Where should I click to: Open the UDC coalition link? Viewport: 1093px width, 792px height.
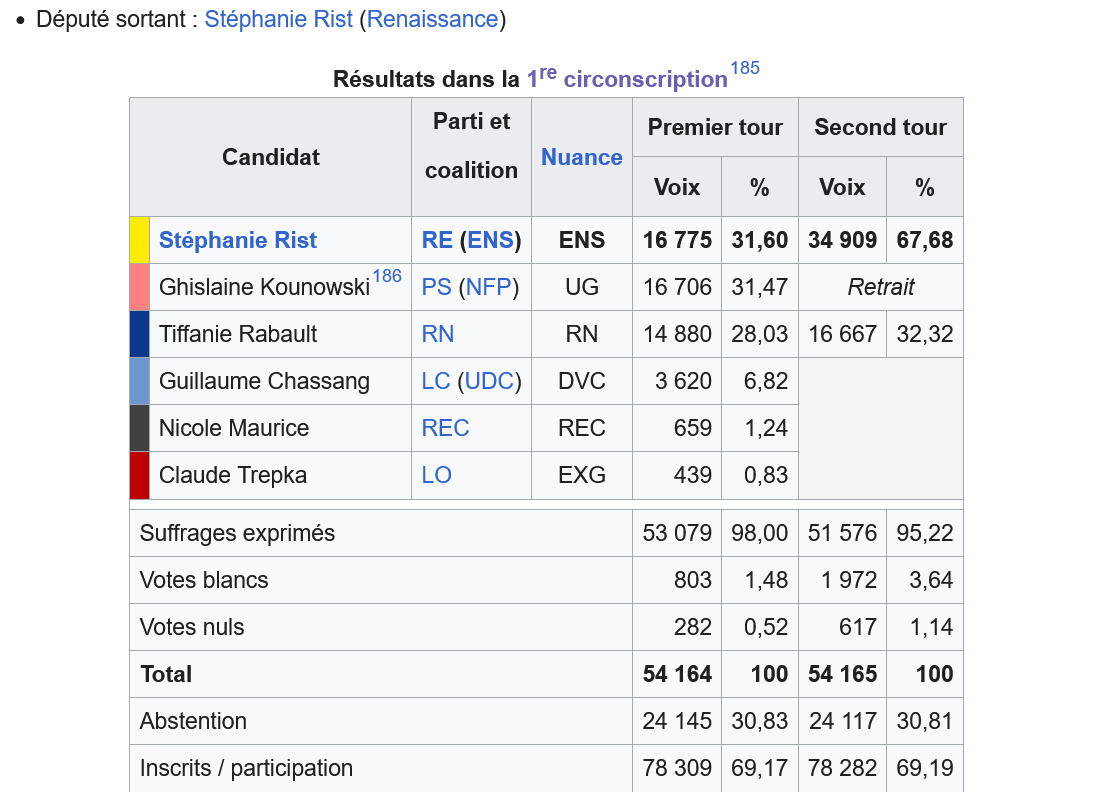[490, 381]
